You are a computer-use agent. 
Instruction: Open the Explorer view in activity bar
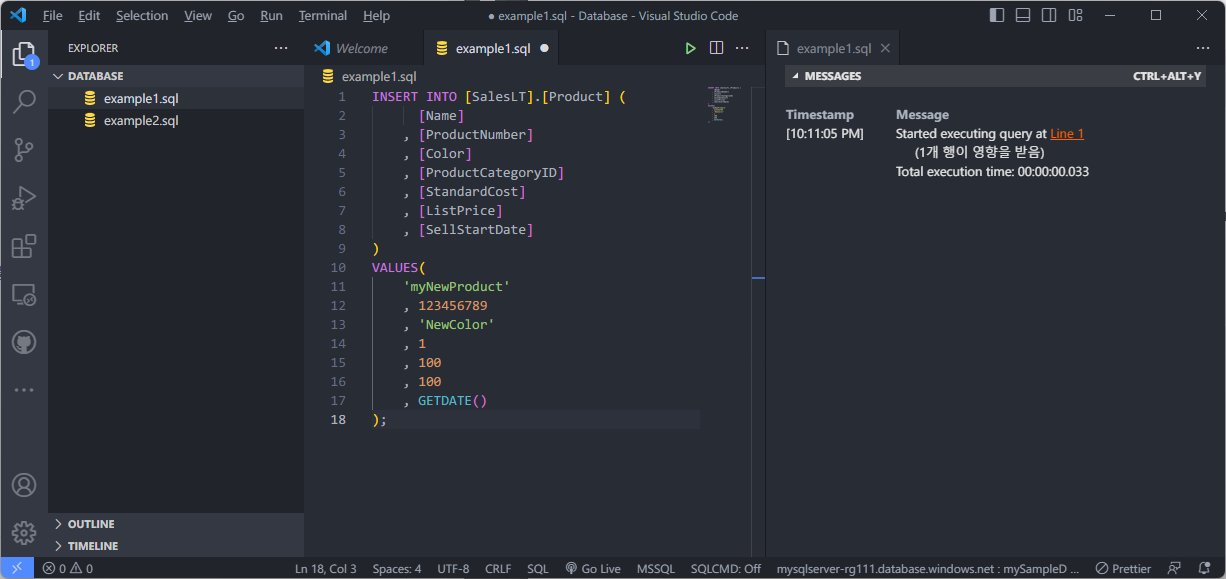(24, 54)
